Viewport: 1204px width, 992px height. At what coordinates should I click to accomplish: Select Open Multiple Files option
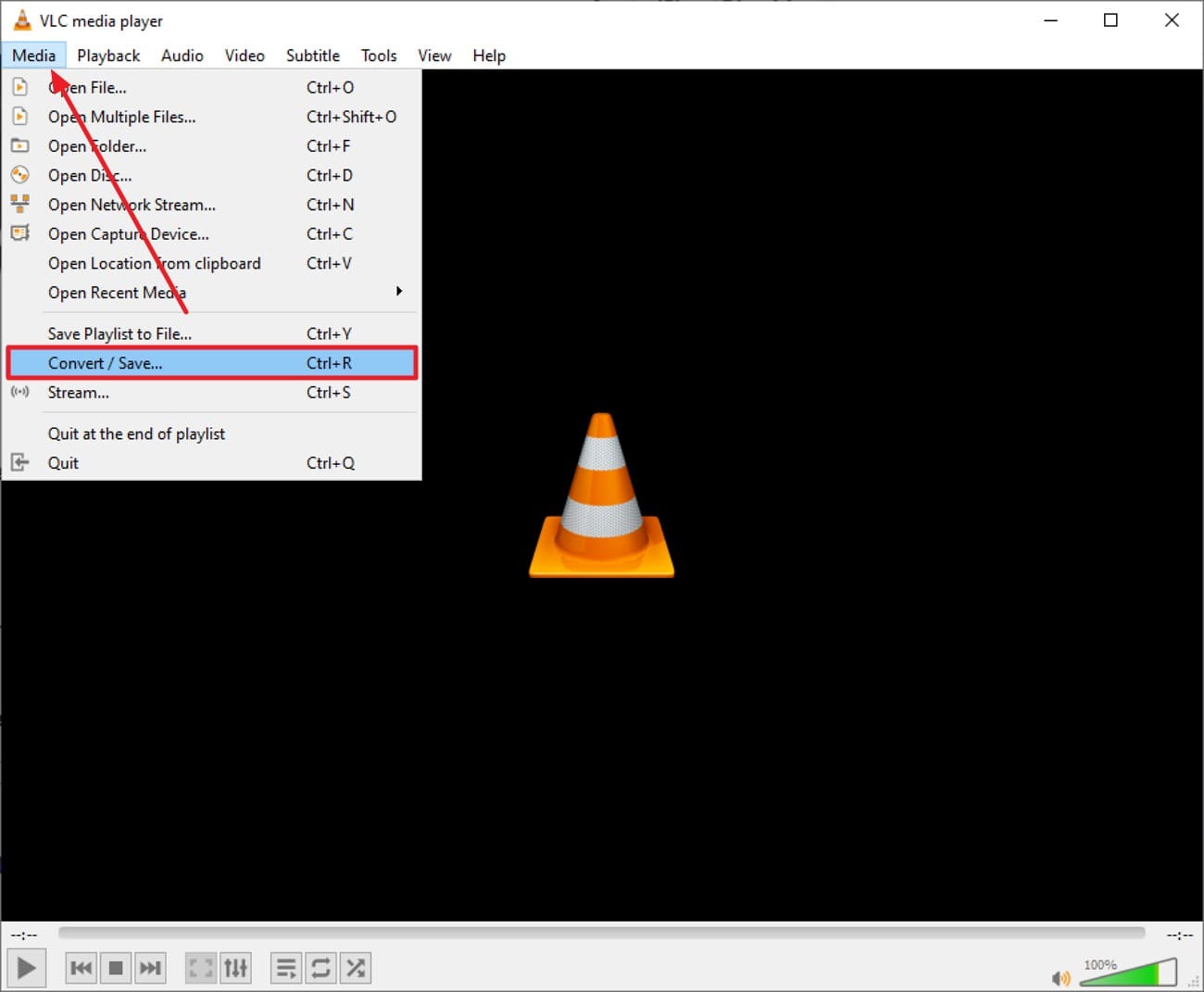coord(121,117)
